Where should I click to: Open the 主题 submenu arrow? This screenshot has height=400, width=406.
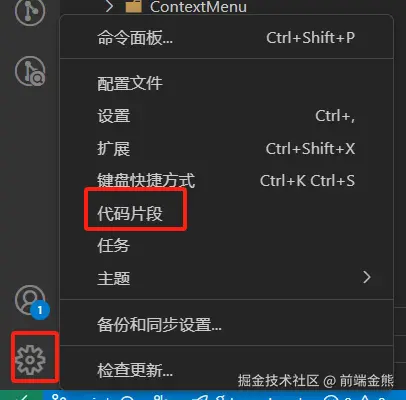(x=367, y=277)
